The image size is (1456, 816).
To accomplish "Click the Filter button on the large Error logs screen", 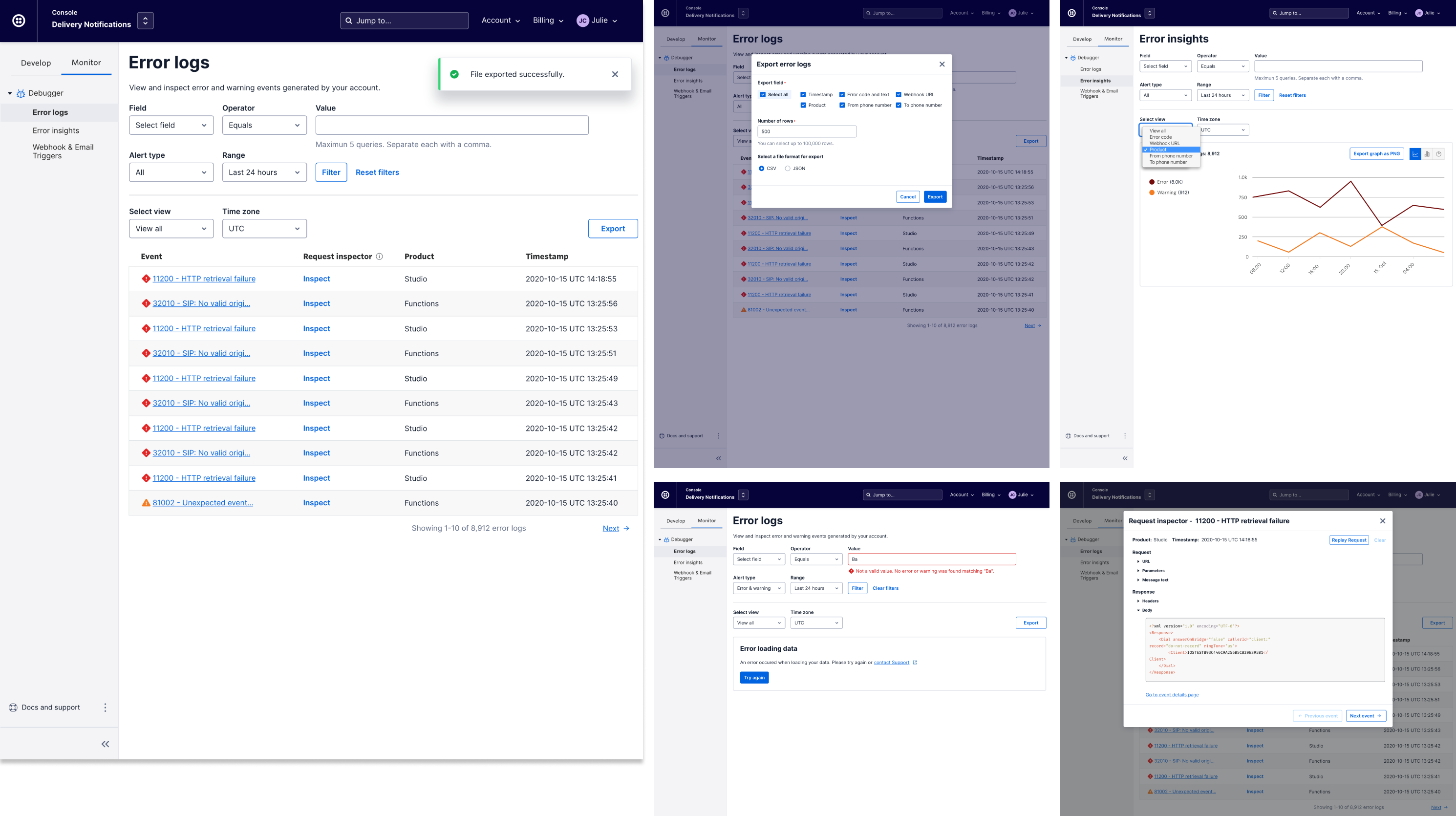I will coord(331,172).
